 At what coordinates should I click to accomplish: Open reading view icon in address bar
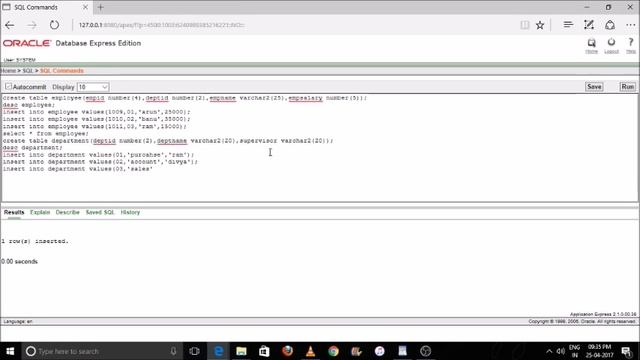coord(525,25)
